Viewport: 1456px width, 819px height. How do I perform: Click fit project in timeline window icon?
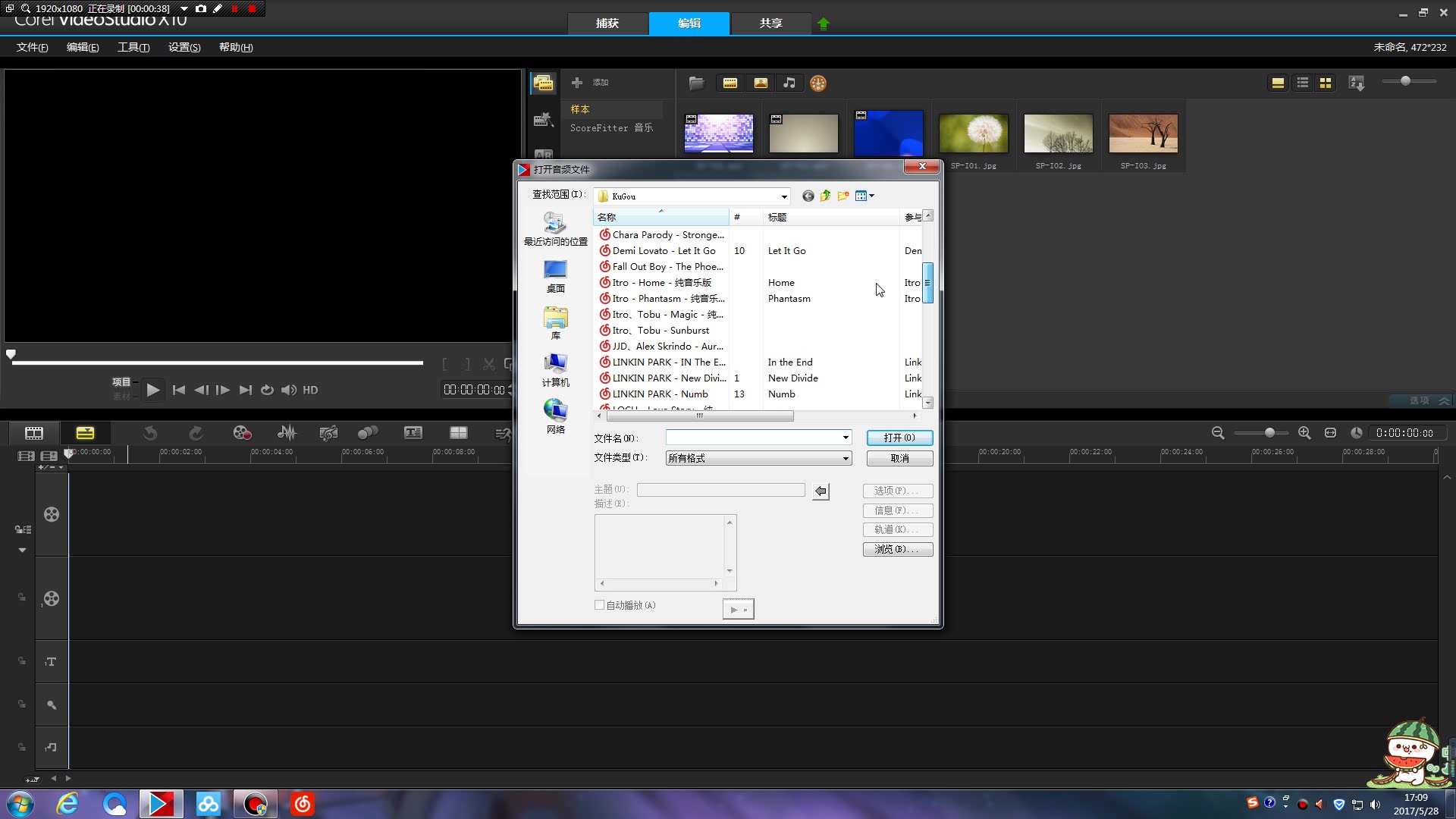tap(1330, 433)
